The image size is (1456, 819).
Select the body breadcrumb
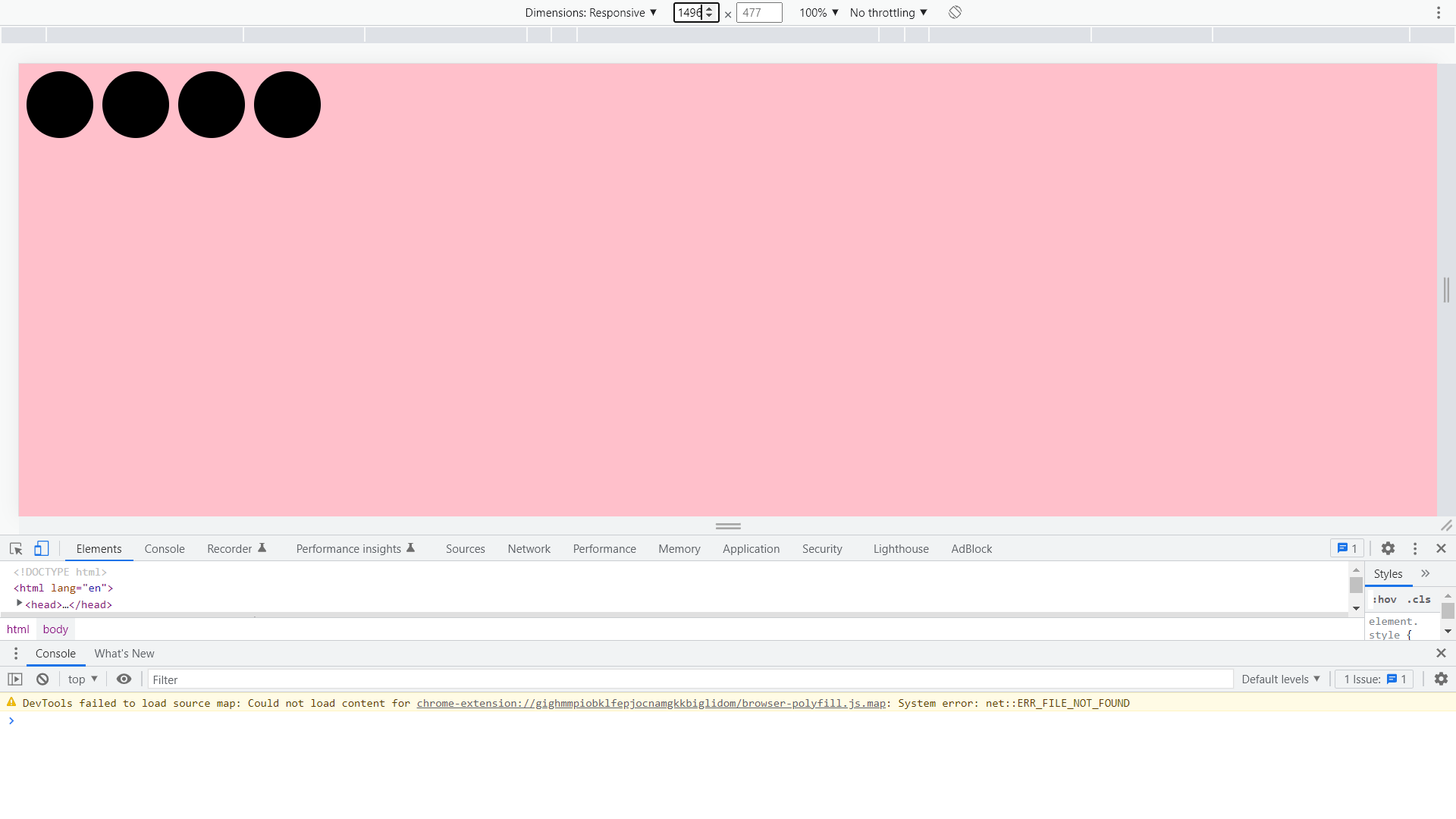pos(55,629)
